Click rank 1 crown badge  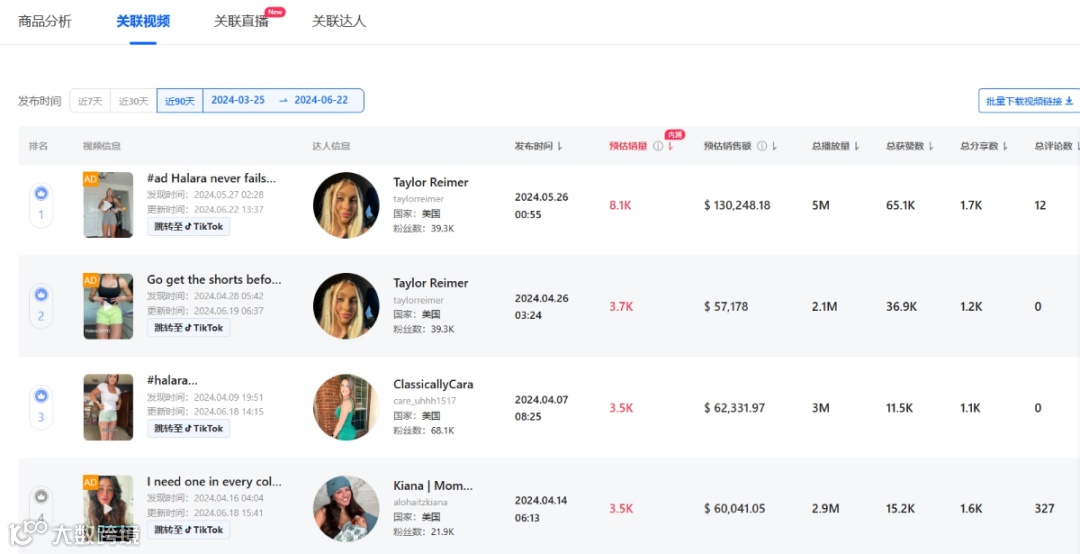[x=41, y=194]
